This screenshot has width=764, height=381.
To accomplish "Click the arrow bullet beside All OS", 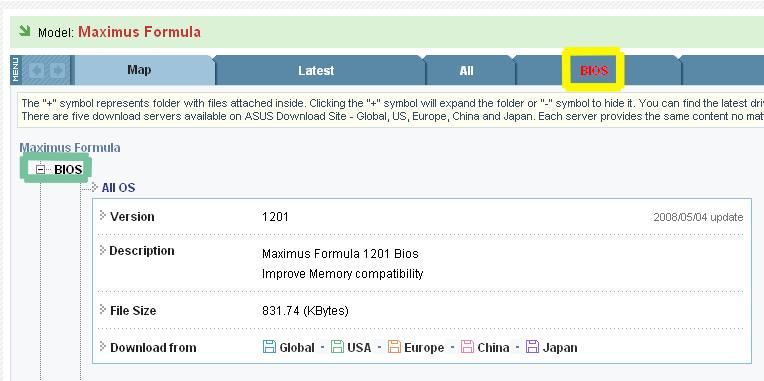I will [x=95, y=187].
